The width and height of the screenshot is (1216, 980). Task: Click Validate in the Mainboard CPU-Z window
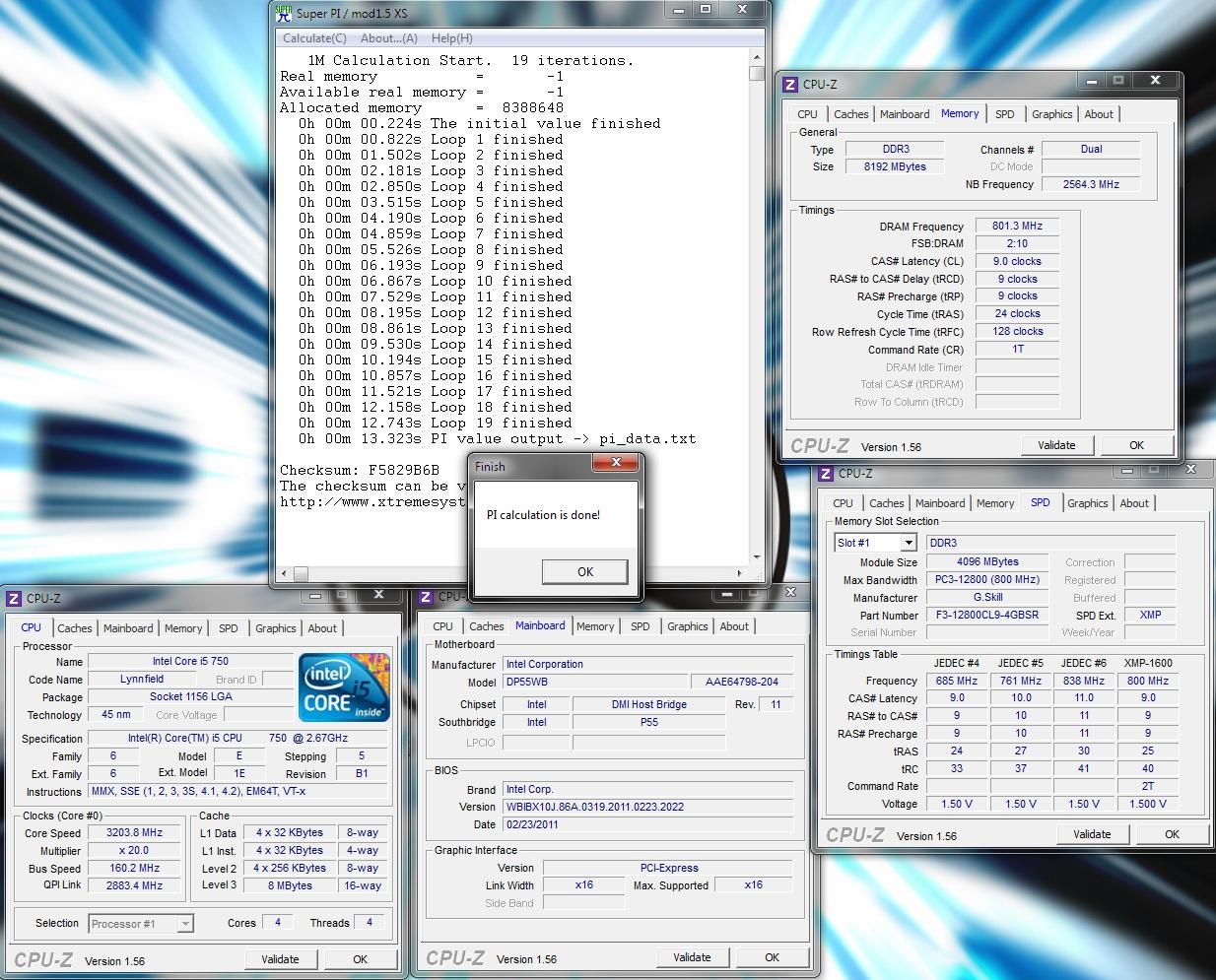(692, 957)
